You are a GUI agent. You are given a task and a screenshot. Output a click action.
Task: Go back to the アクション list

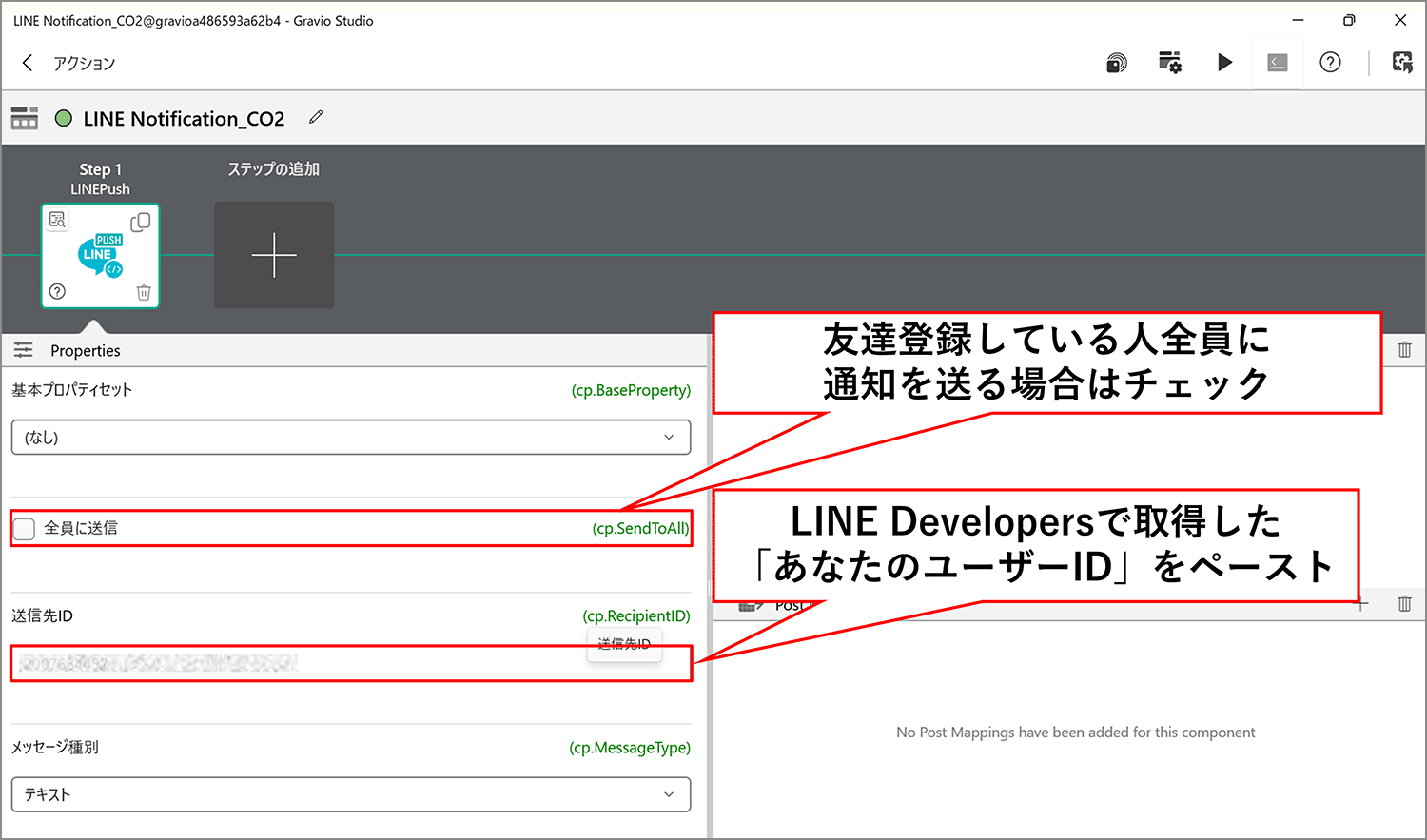[x=28, y=63]
